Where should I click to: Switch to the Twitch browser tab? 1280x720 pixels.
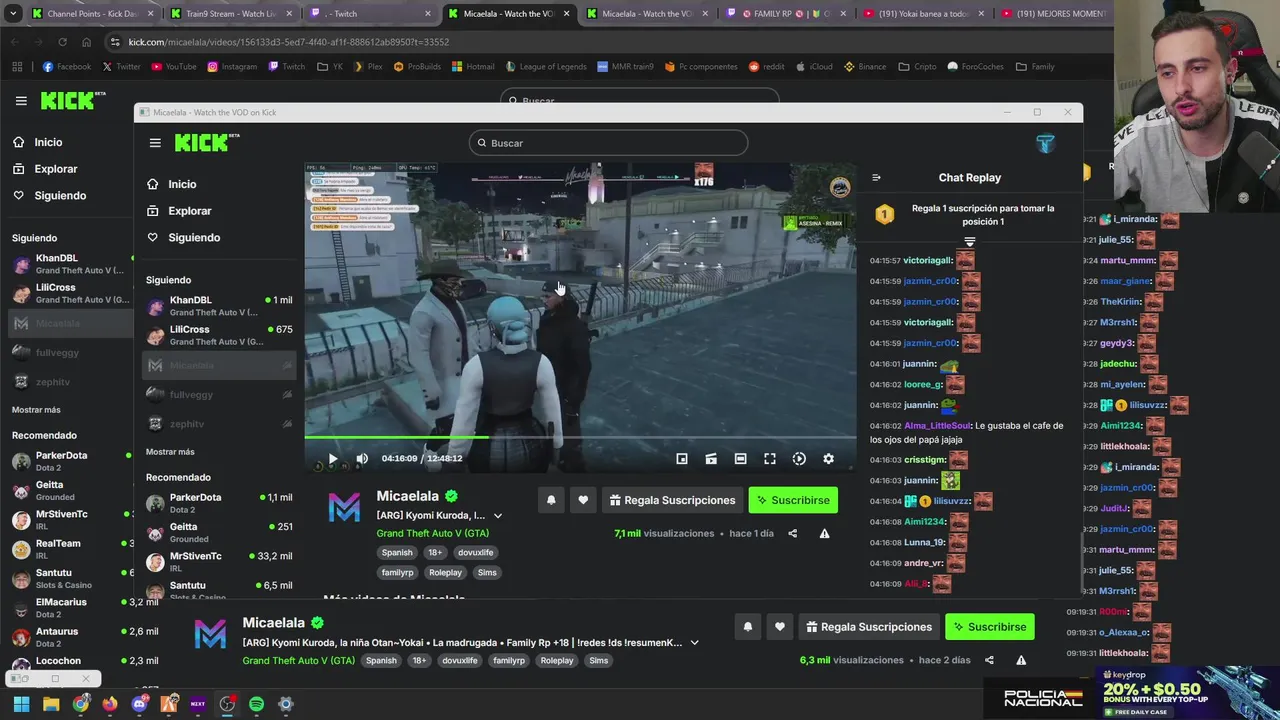tap(369, 14)
